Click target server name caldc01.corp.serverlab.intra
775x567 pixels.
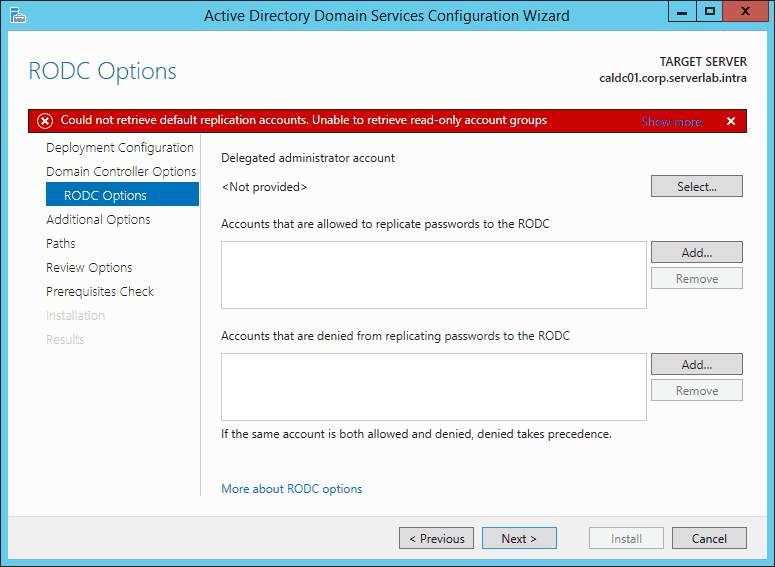(x=673, y=78)
